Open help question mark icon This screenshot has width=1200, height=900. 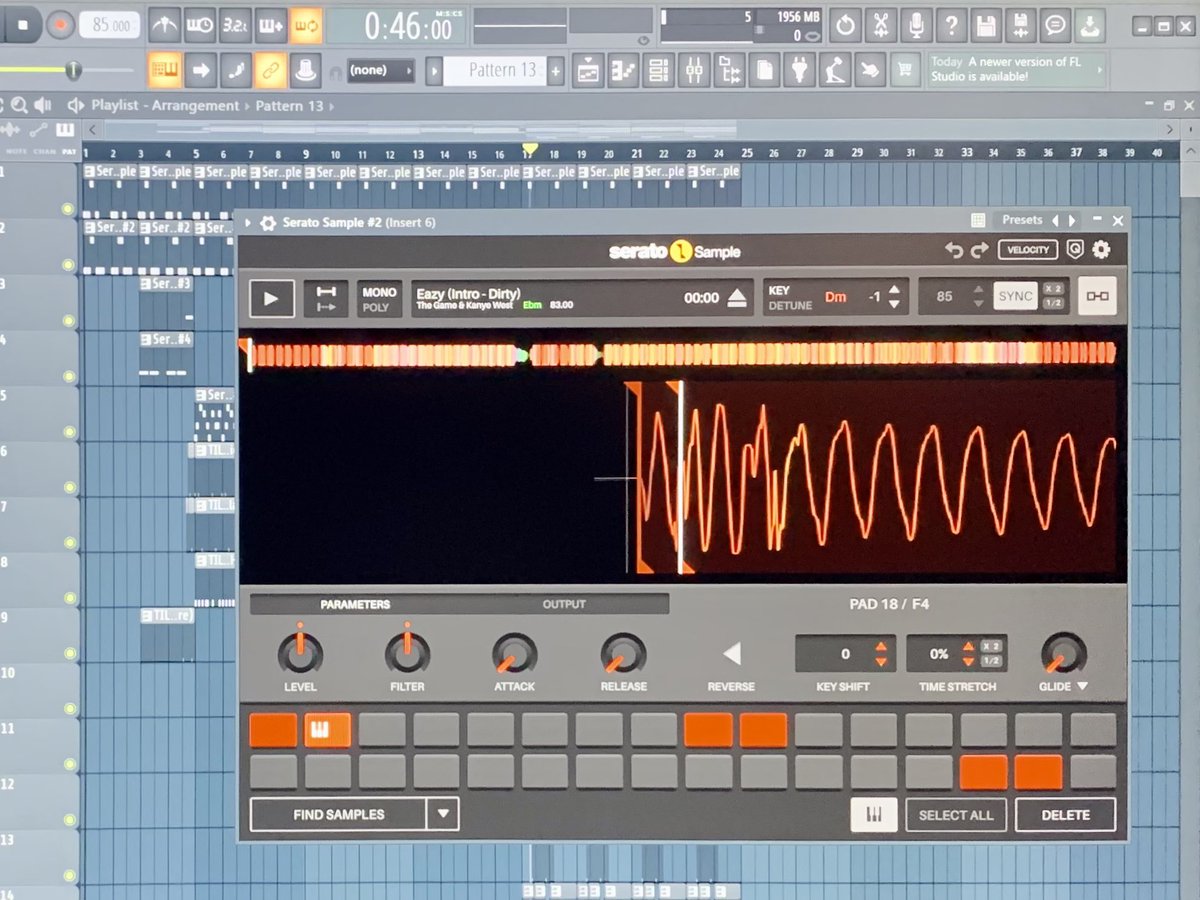click(x=950, y=25)
